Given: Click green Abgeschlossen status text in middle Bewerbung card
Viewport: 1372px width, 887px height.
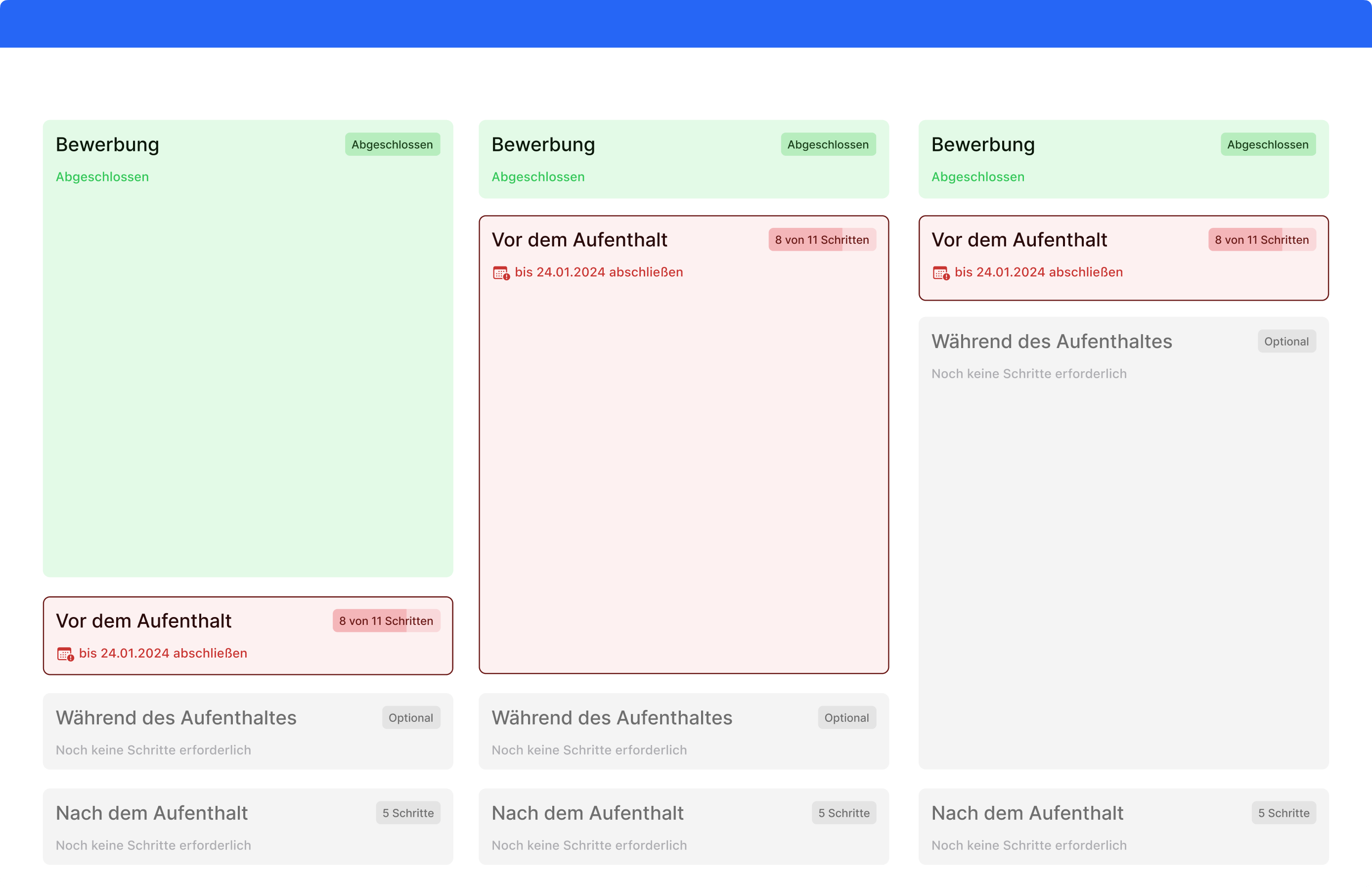Looking at the screenshot, I should coord(538,177).
